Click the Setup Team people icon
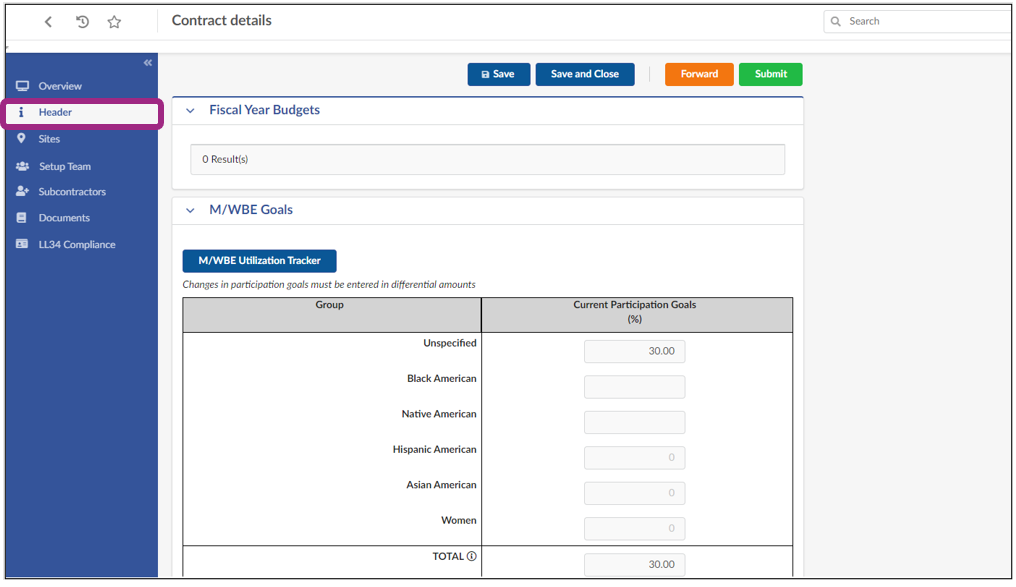Viewport: 1016px width, 587px height. click(x=22, y=166)
